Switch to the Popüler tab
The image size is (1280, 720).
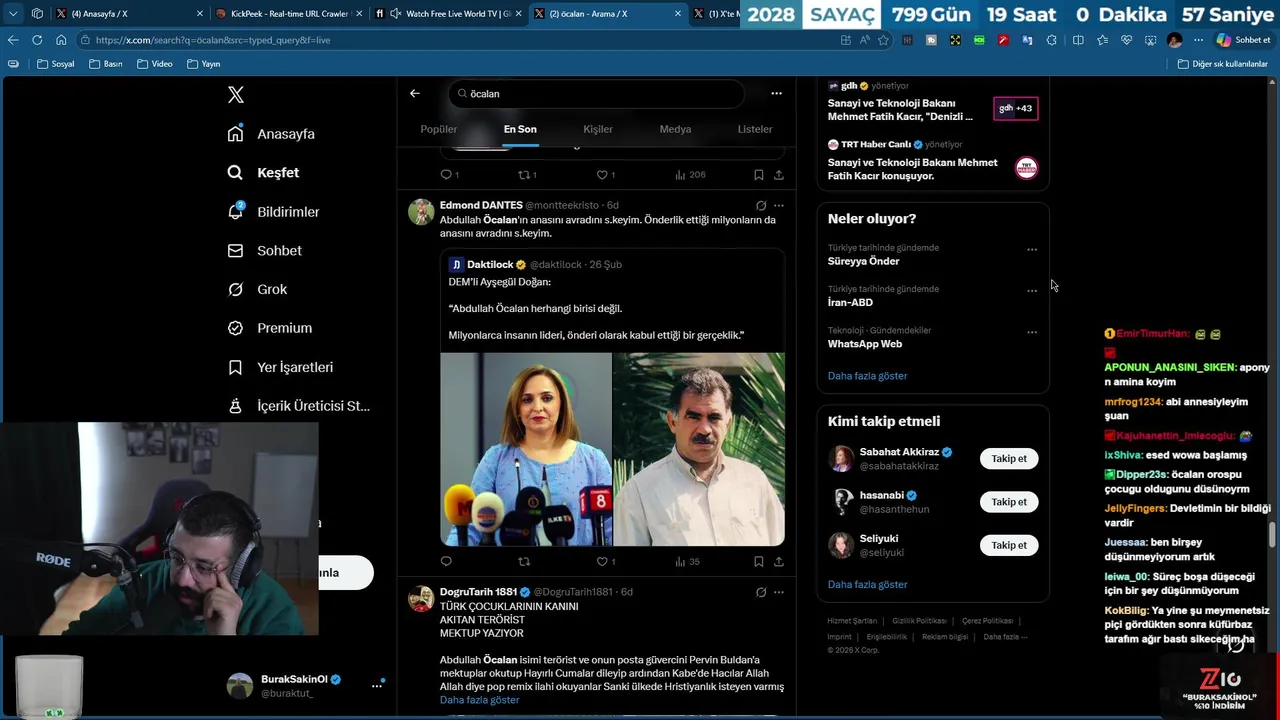tap(439, 129)
